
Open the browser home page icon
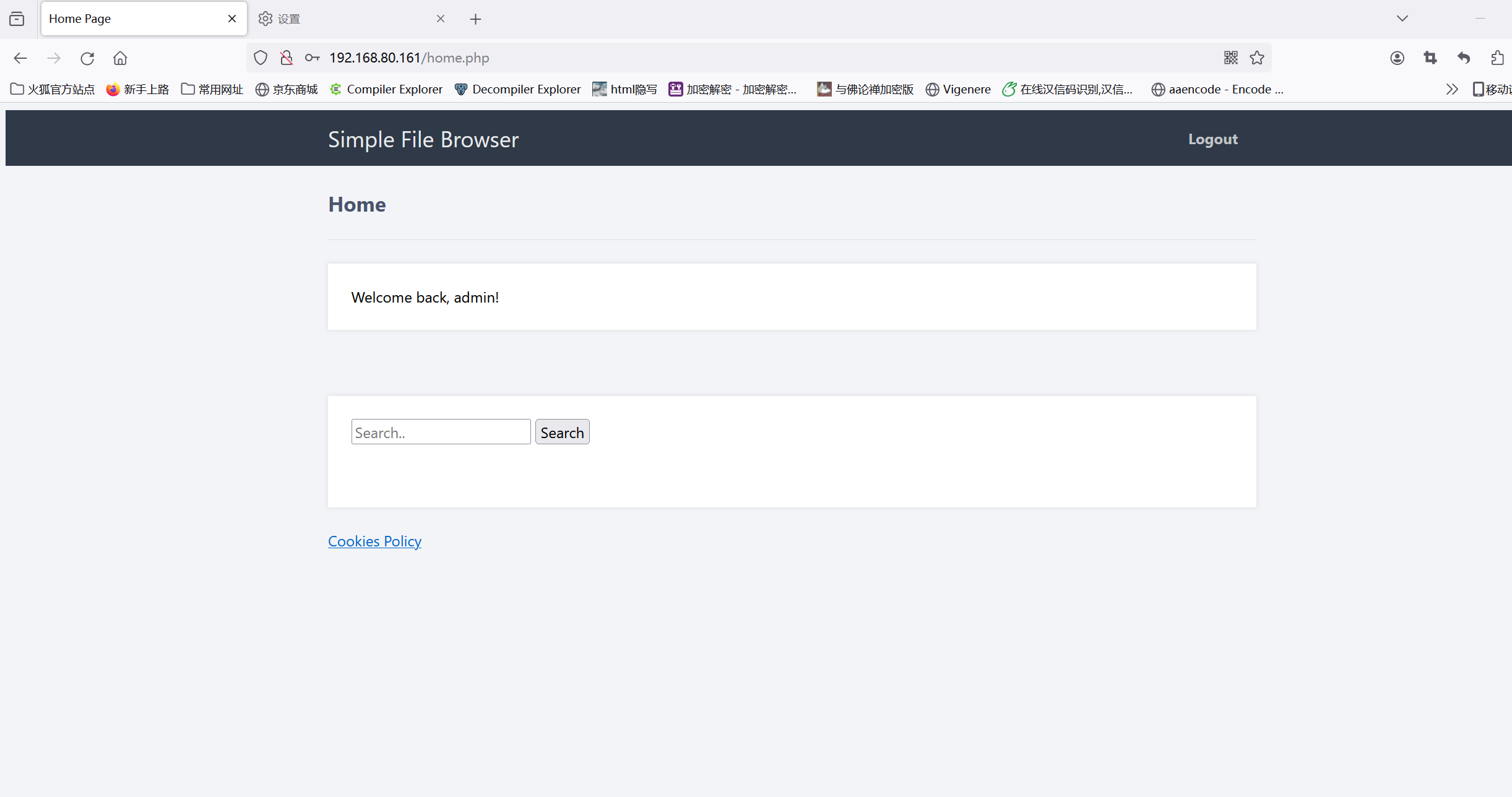(x=120, y=58)
